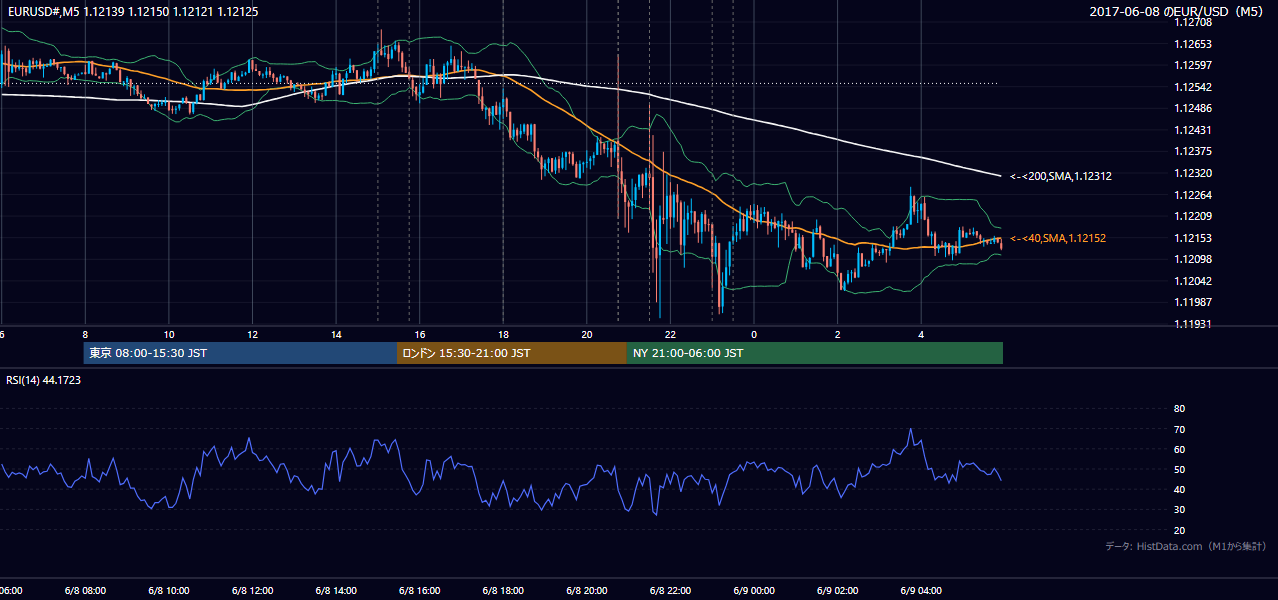Click price axis label 1.12264
This screenshot has width=1278, height=600.
(x=1192, y=195)
